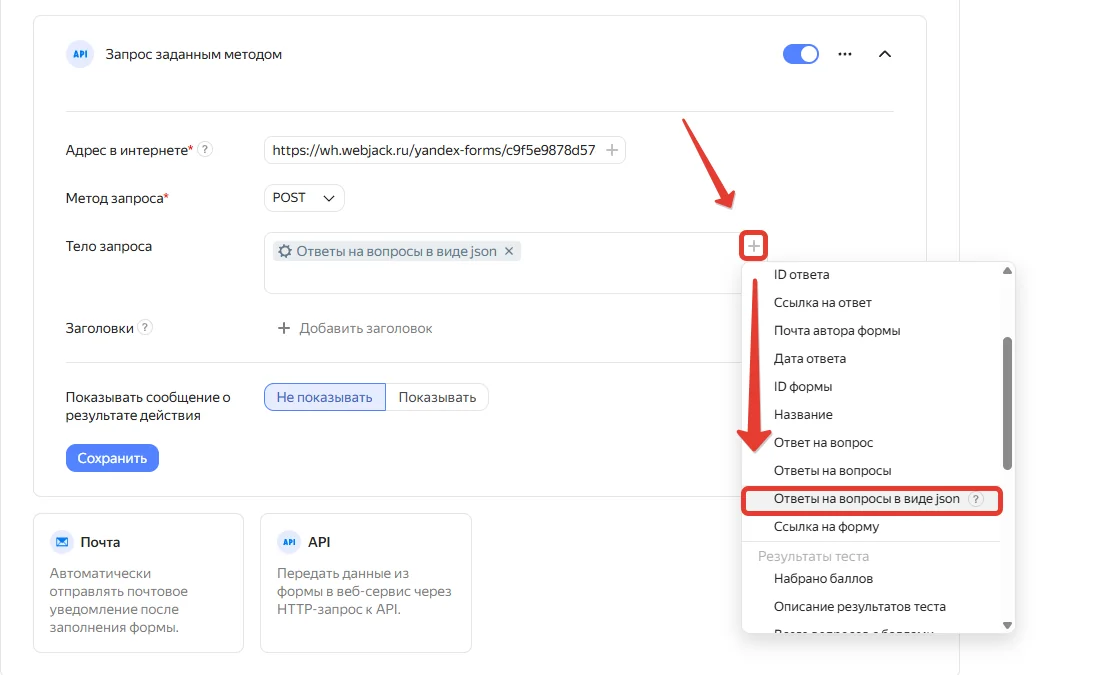Screen dimensions: 1097x675
Task: Choose ID ответа from the variable list
Action: (801, 275)
